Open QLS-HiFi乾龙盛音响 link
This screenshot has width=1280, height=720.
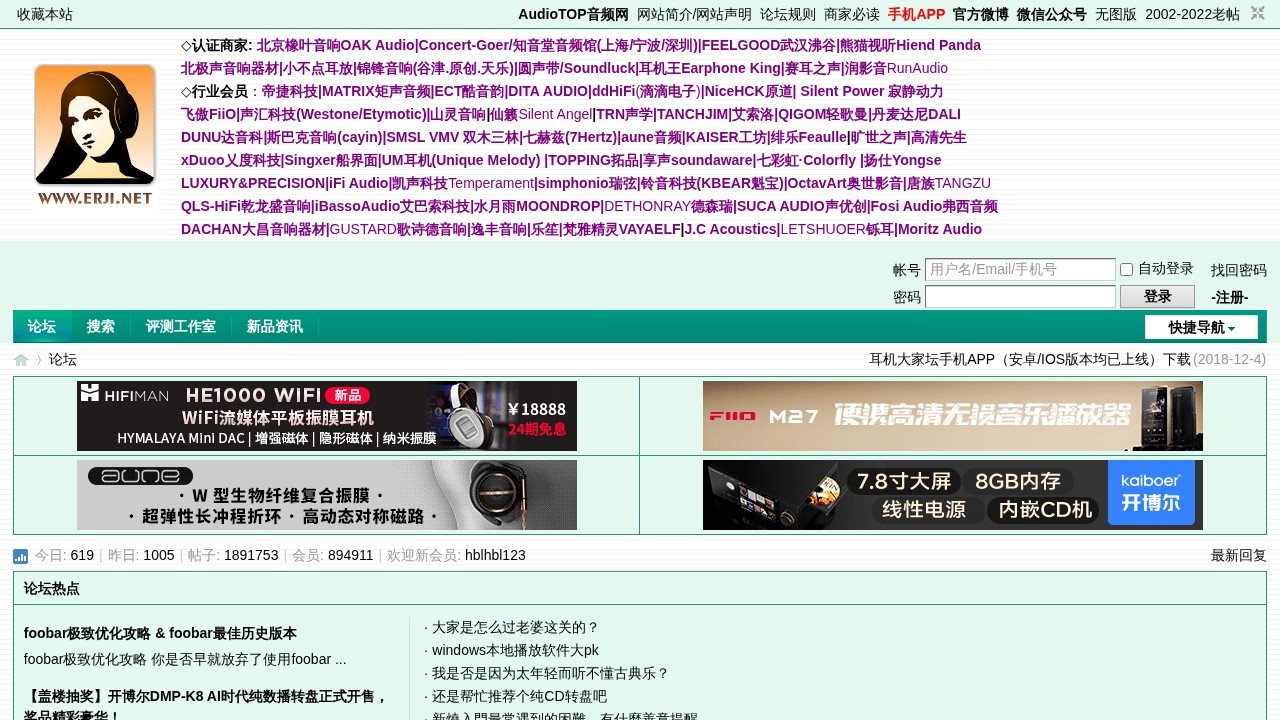pos(245,206)
